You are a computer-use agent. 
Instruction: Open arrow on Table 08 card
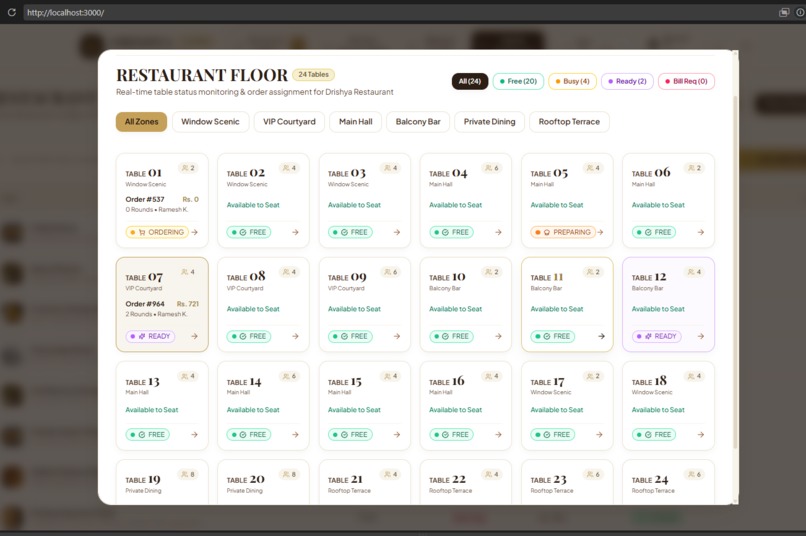(x=296, y=336)
